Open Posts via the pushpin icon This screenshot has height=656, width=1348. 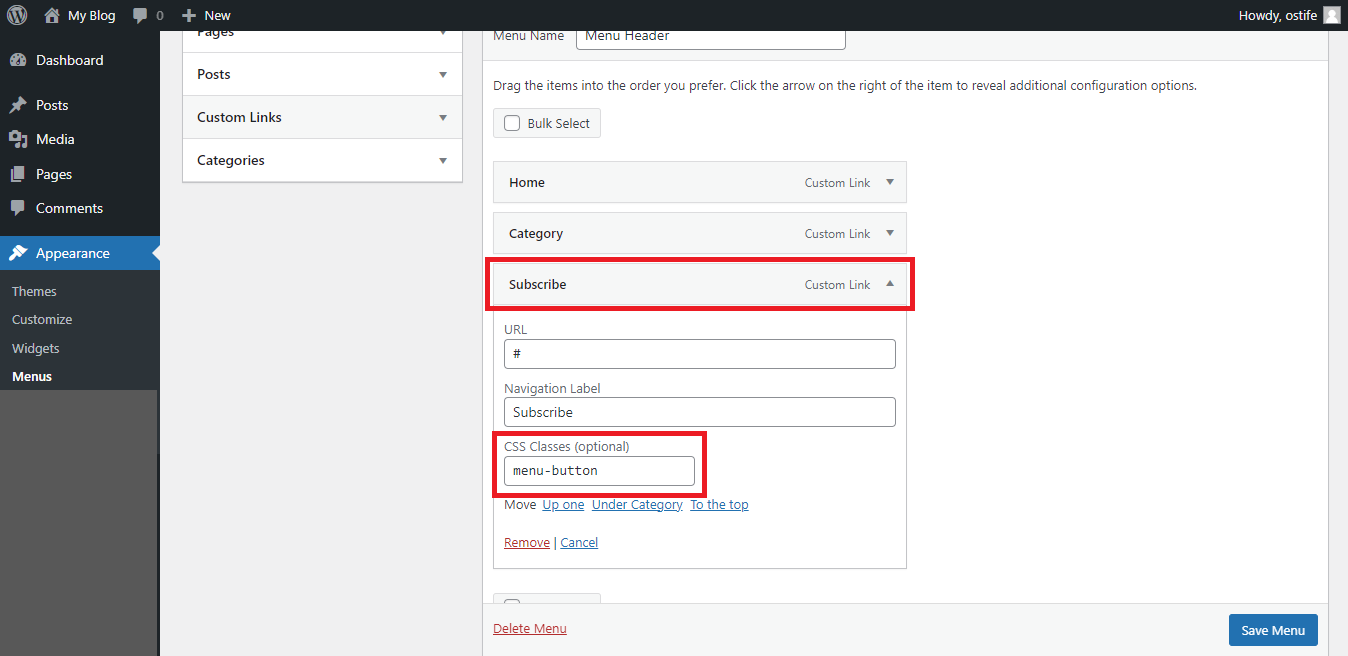click(18, 105)
